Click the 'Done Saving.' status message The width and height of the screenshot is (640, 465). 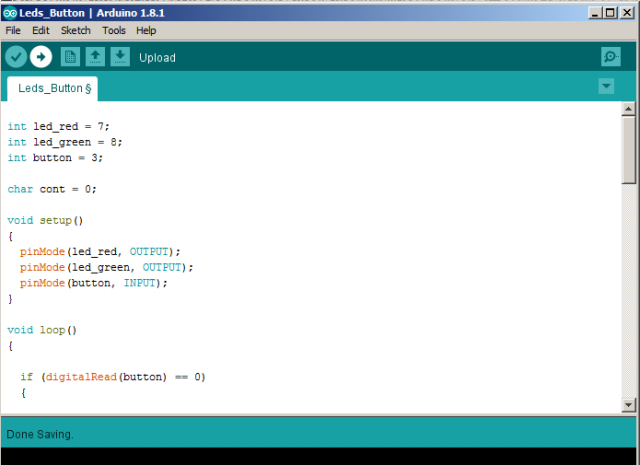click(x=40, y=434)
